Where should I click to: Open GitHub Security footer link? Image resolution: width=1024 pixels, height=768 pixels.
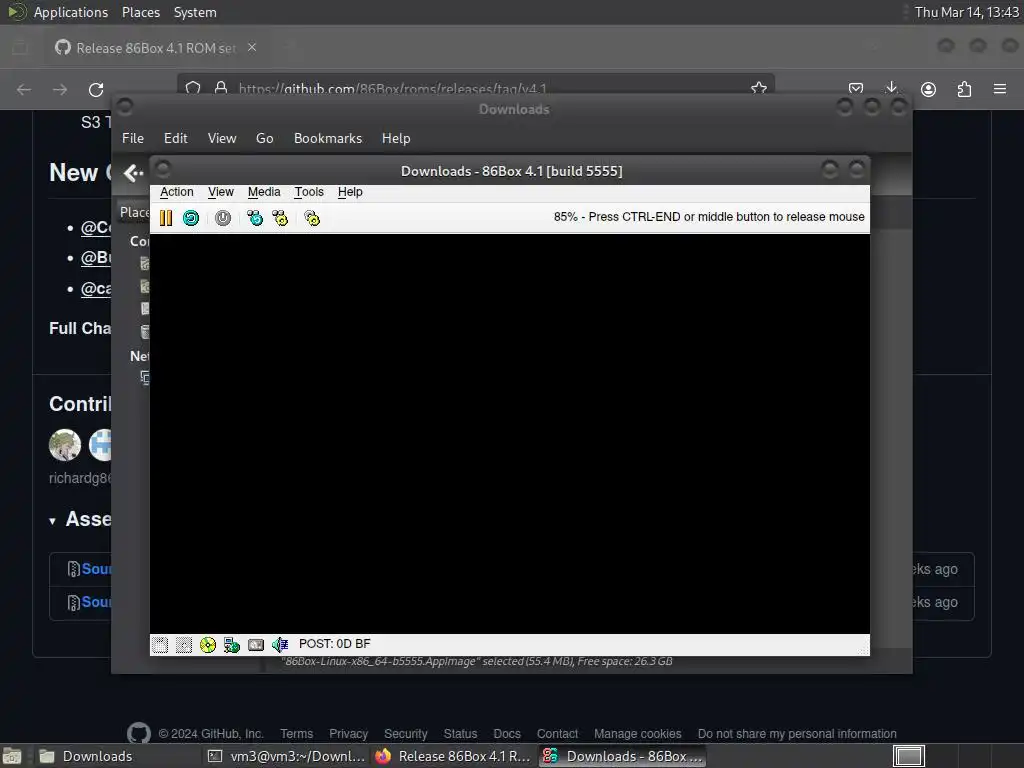tap(406, 734)
